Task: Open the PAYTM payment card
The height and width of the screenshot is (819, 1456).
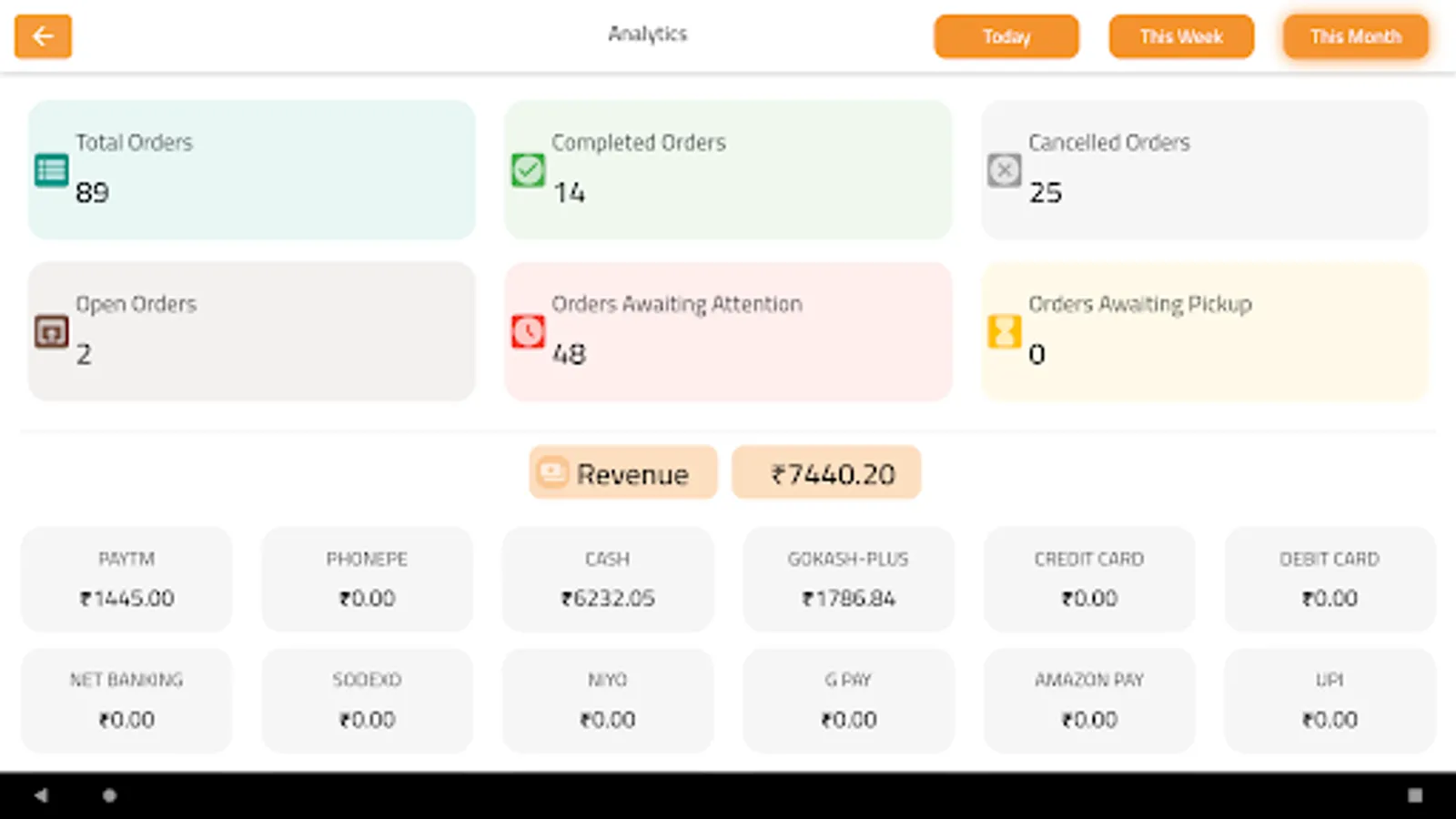Action: (x=126, y=579)
